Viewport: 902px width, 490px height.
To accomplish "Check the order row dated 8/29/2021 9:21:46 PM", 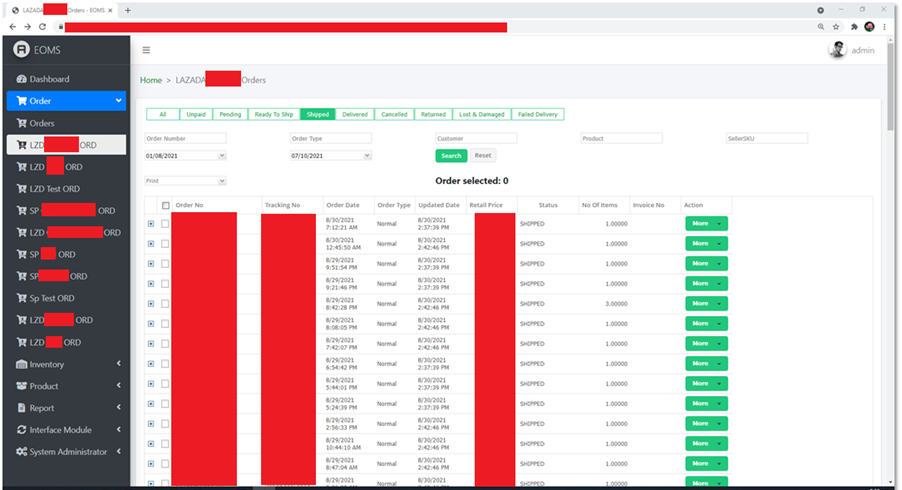I will [x=165, y=284].
